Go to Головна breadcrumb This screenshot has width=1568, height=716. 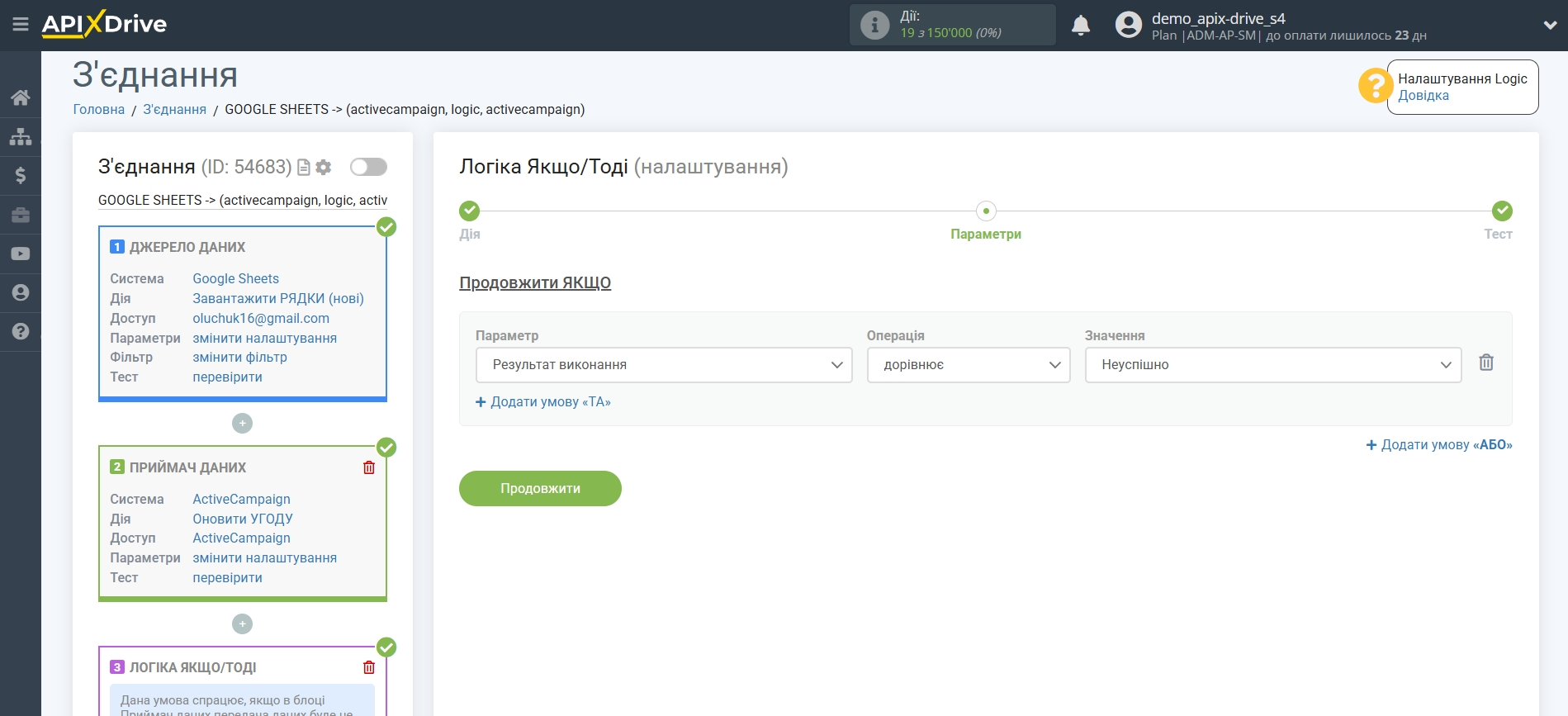pyautogui.click(x=98, y=109)
